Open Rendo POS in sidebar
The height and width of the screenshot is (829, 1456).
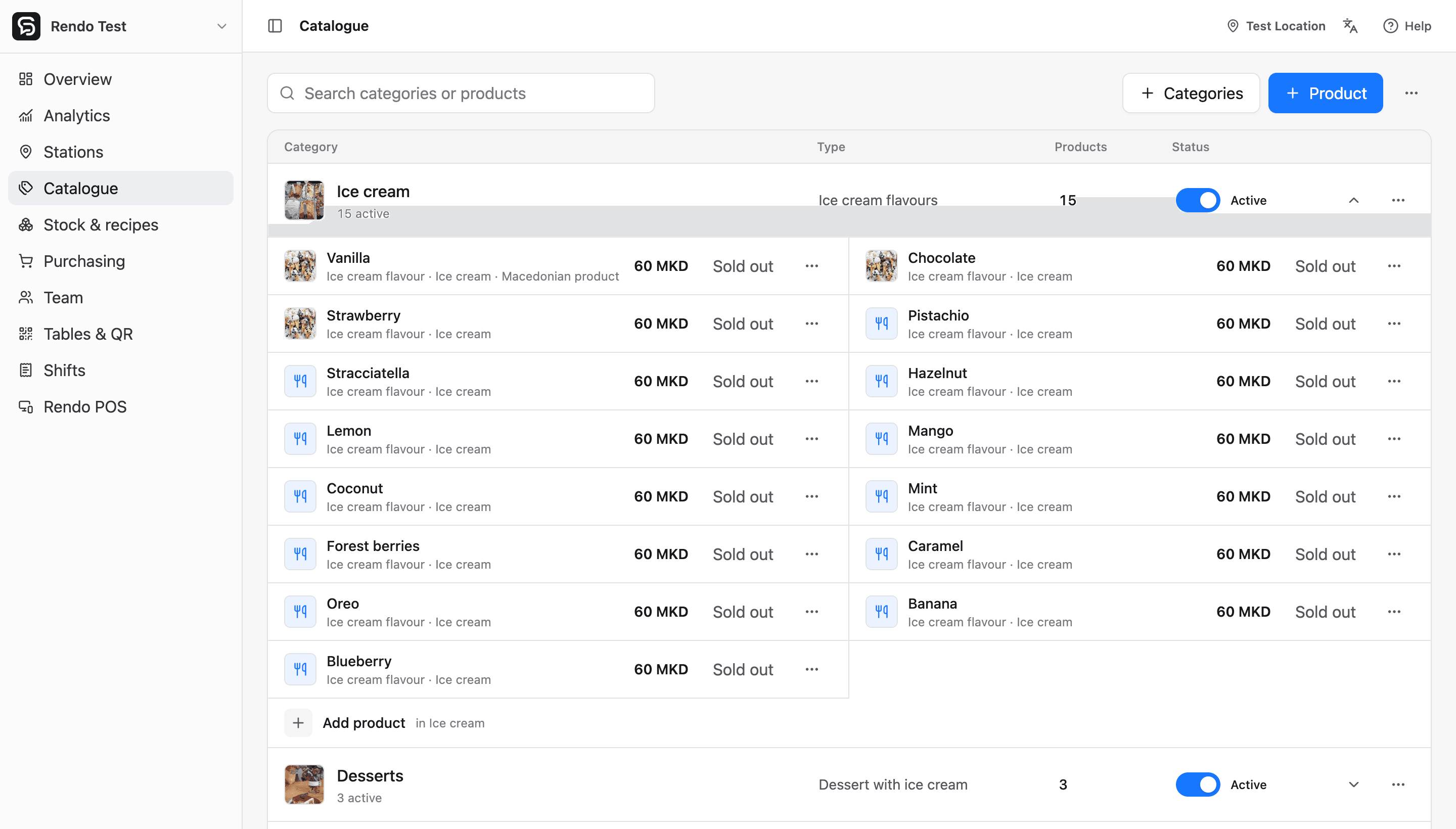tap(121, 407)
